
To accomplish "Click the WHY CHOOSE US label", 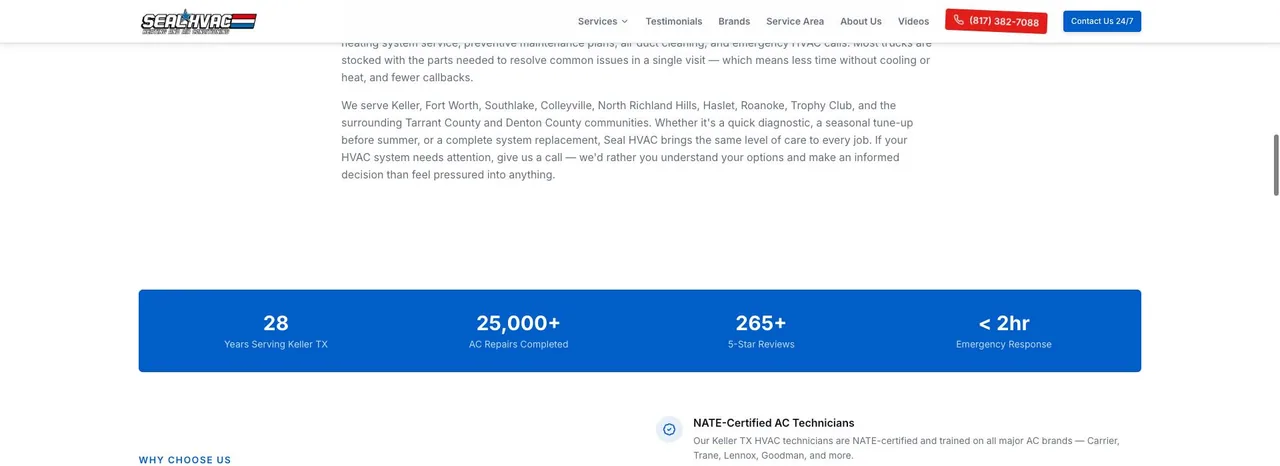I will (185, 460).
